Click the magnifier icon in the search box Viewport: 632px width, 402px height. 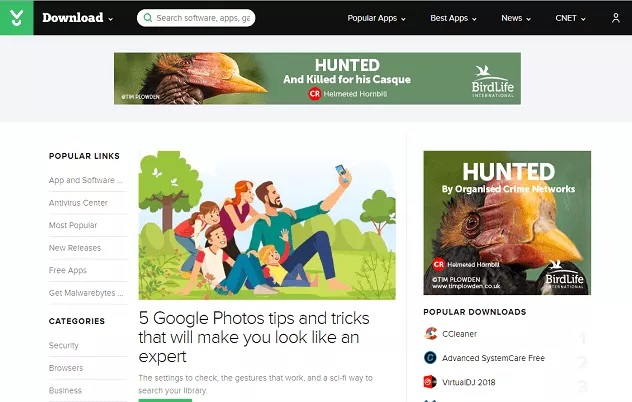(x=148, y=18)
